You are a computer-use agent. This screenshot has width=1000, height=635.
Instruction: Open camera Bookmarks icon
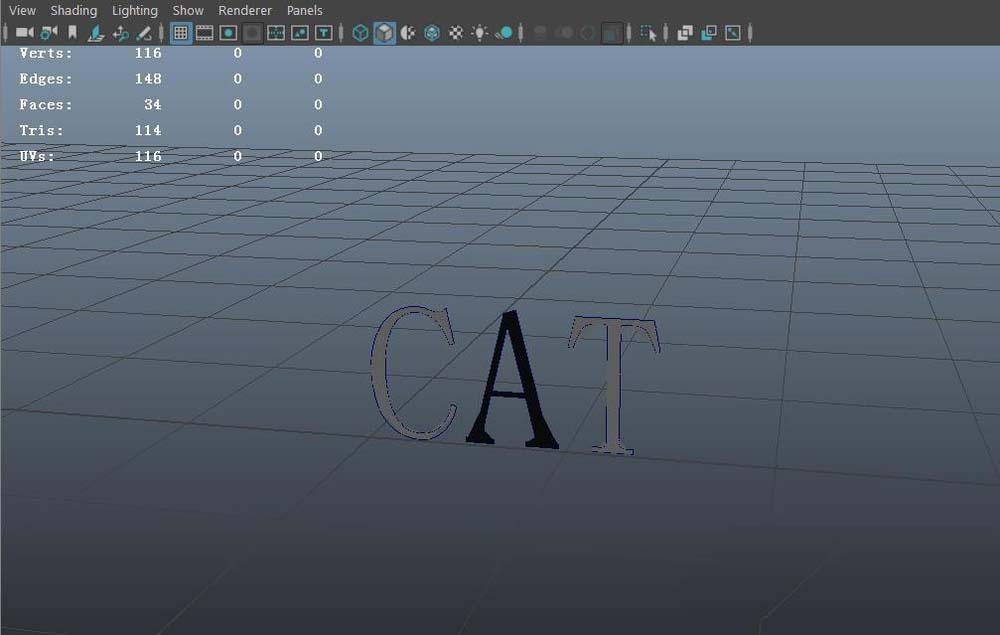(72, 33)
